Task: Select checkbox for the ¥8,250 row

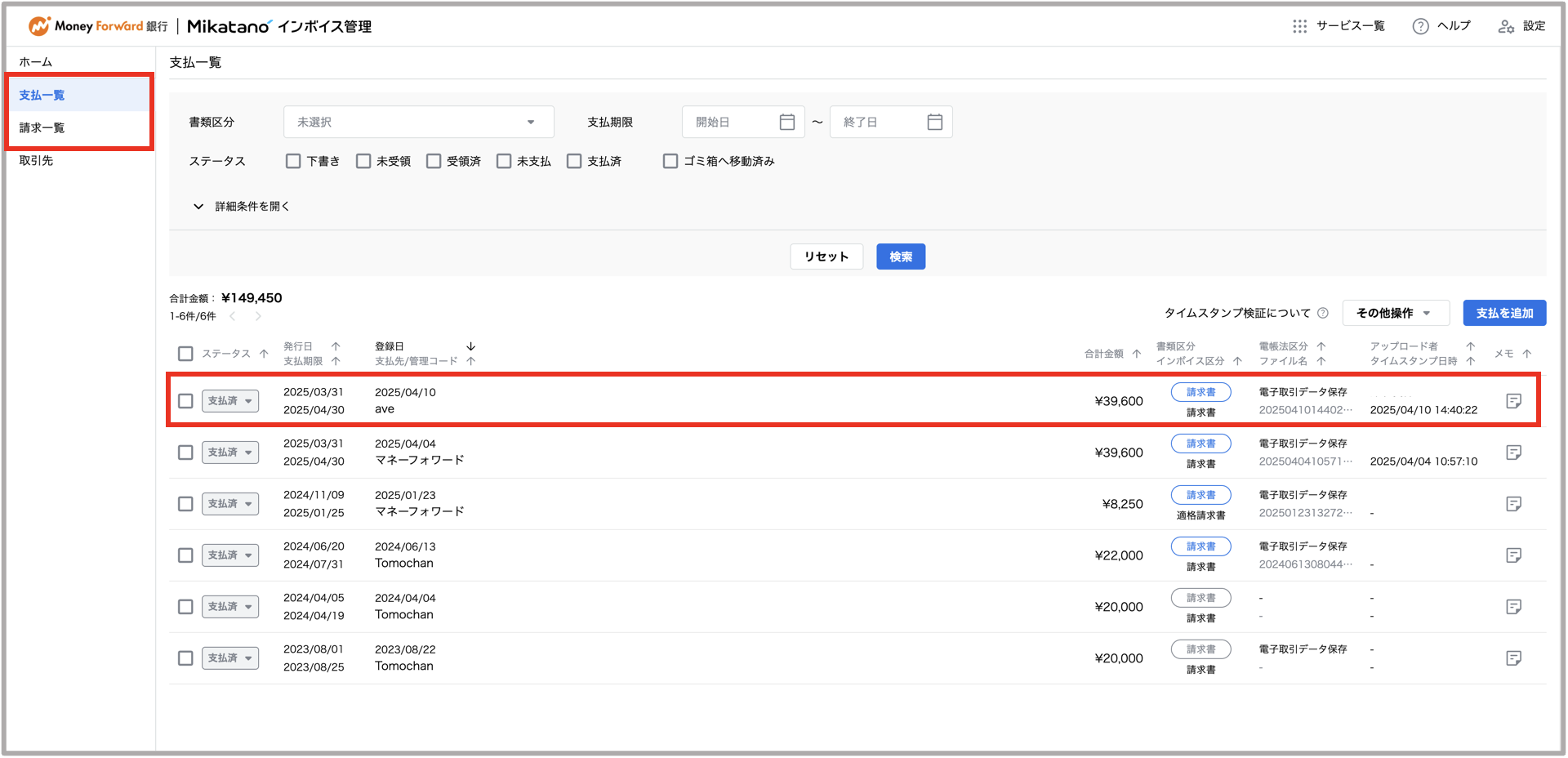Action: point(185,504)
